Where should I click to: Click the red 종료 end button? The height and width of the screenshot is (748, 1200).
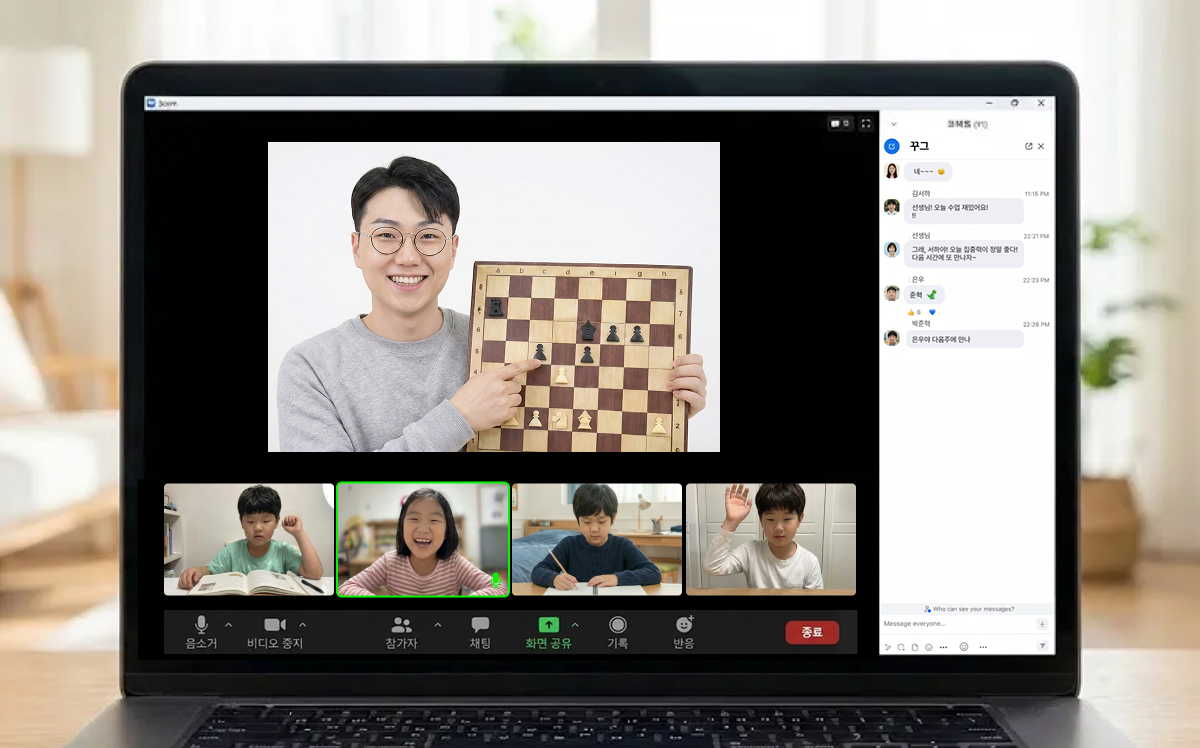point(812,632)
